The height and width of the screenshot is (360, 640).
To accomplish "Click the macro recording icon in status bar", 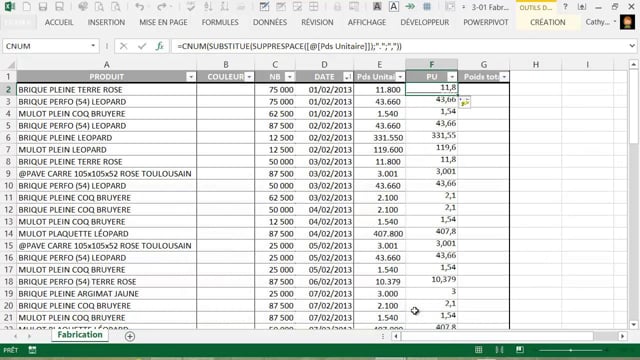I will tap(32, 350).
